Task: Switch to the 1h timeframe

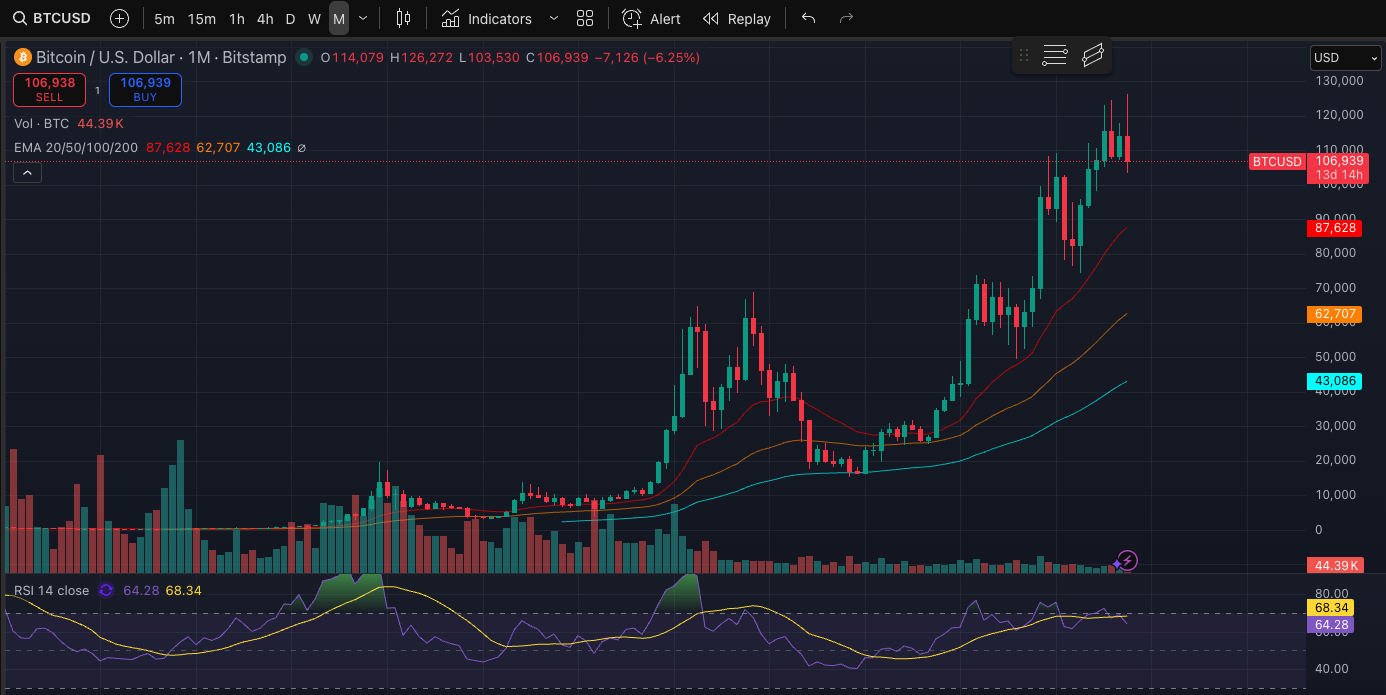Action: (x=236, y=18)
